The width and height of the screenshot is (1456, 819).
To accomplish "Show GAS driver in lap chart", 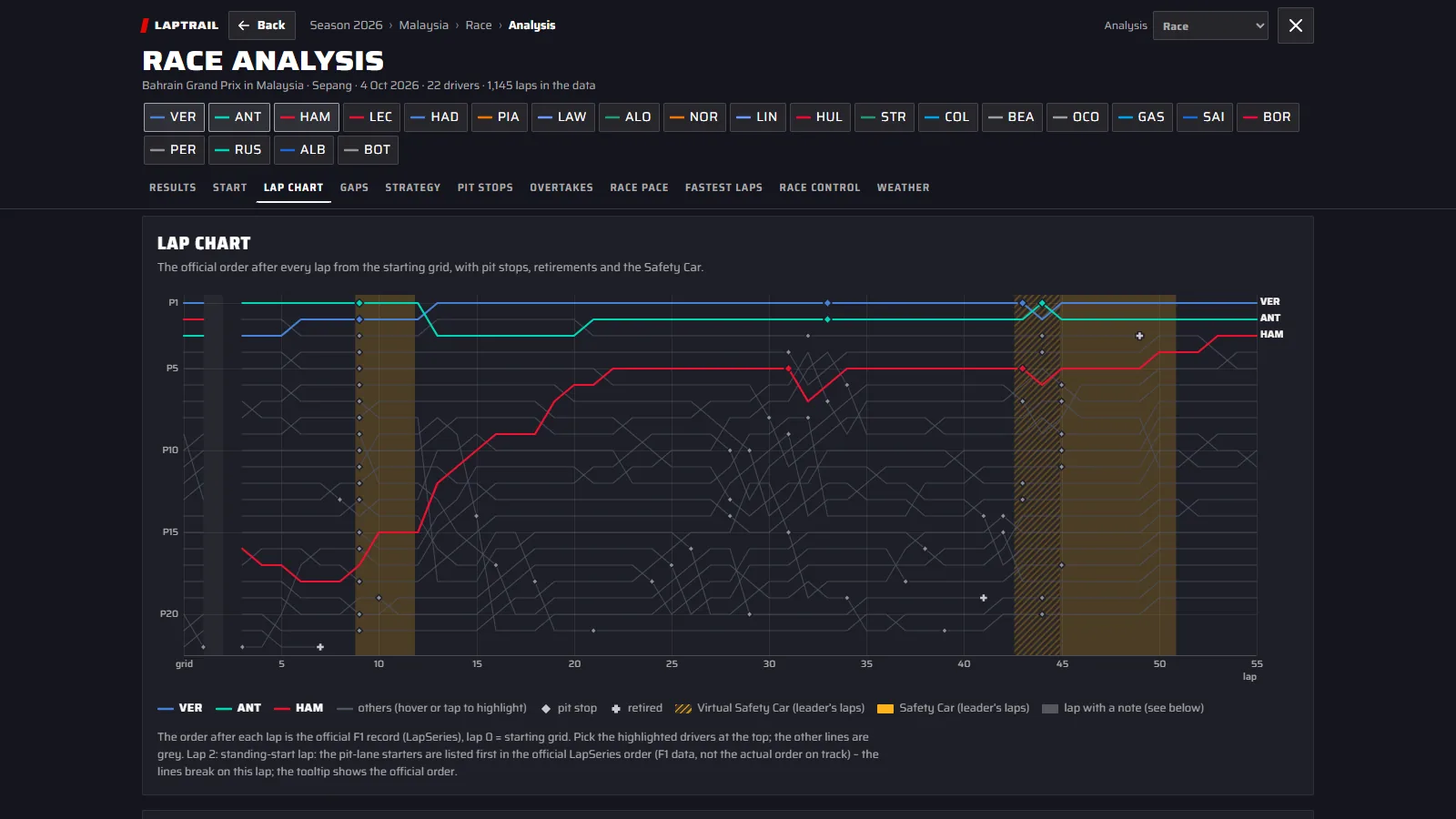I will 1142,117.
